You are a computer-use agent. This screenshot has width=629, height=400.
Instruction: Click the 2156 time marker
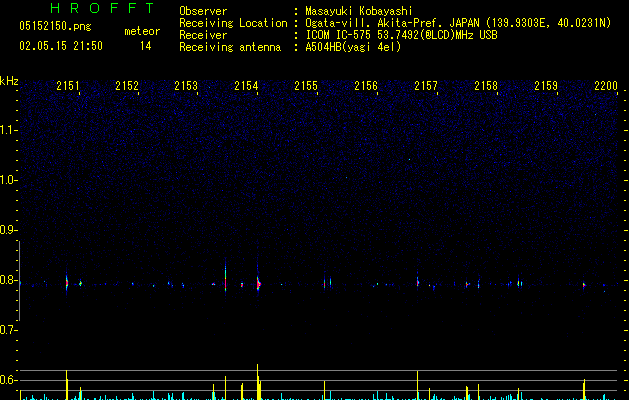point(366,85)
